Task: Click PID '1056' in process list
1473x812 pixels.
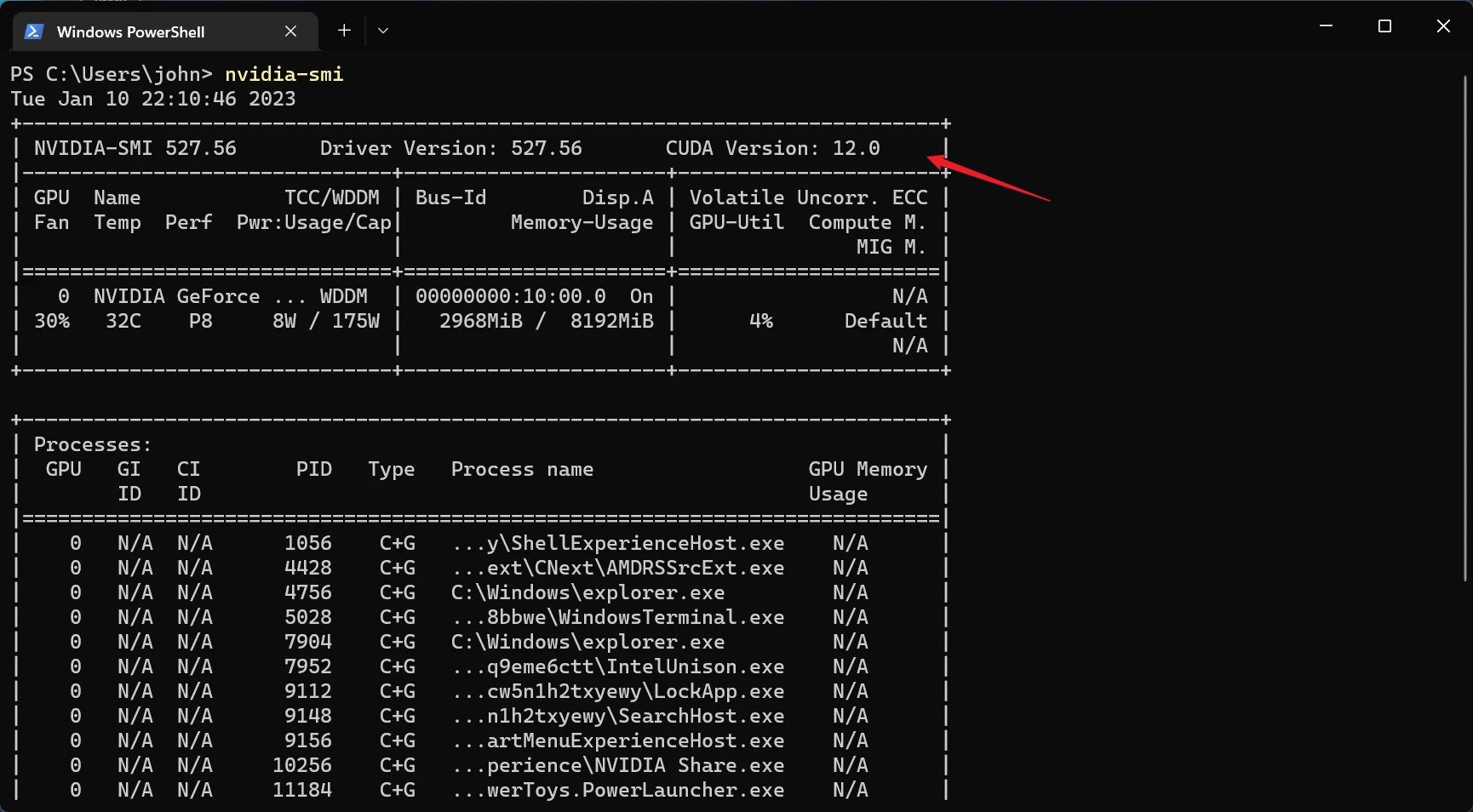Action: tap(308, 543)
